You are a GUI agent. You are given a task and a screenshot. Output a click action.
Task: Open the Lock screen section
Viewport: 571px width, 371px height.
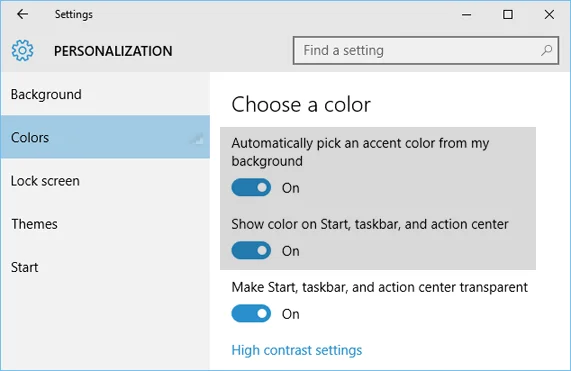[105, 181]
